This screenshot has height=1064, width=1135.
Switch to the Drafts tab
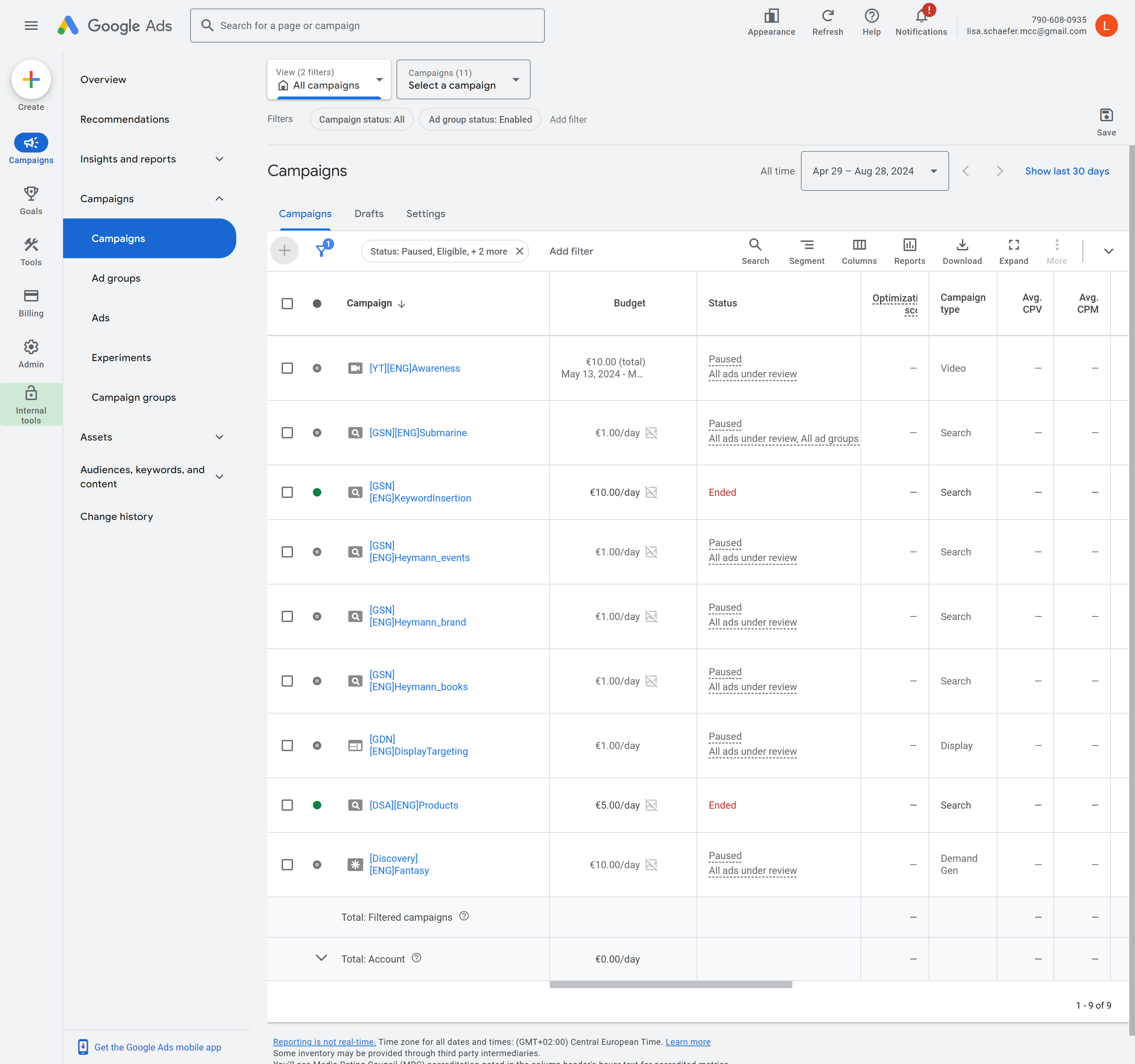369,214
